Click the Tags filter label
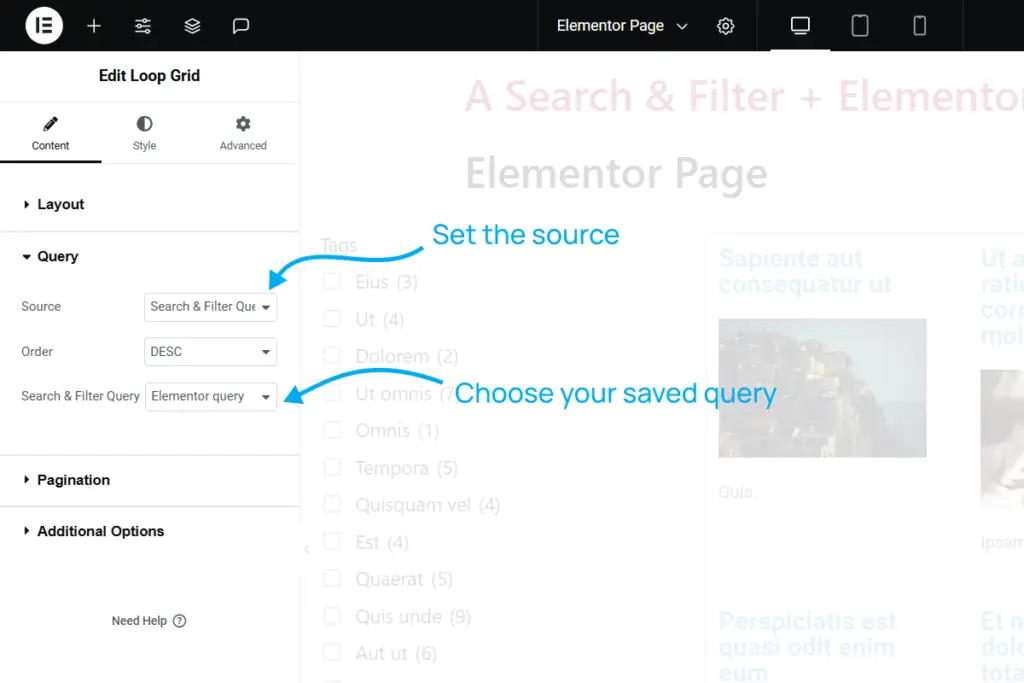The width and height of the screenshot is (1024, 683). pos(338,246)
